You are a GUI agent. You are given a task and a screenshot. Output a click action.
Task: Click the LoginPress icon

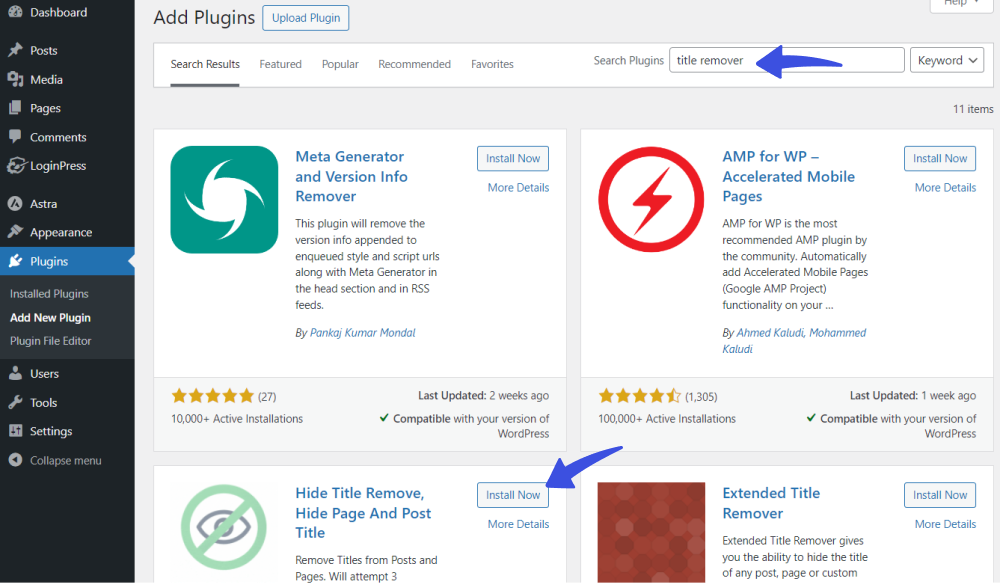click(16, 165)
